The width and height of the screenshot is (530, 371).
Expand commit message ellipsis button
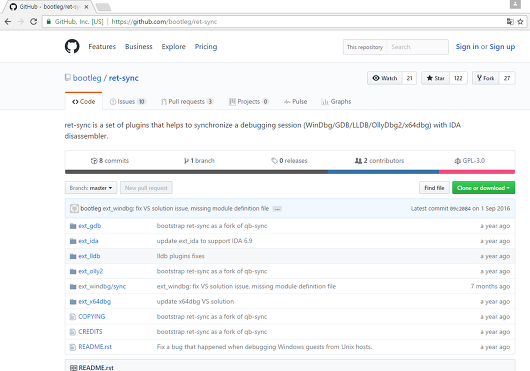click(x=277, y=209)
